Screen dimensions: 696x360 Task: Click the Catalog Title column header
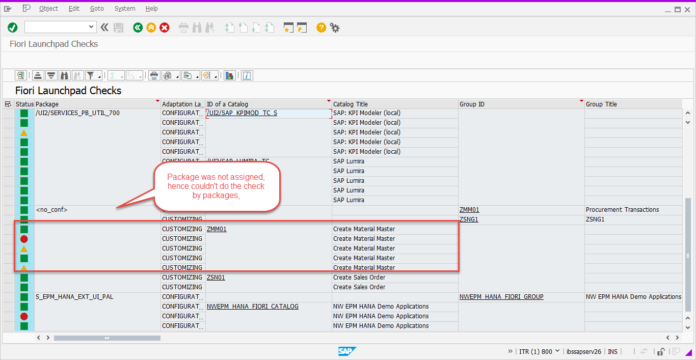[x=395, y=104]
